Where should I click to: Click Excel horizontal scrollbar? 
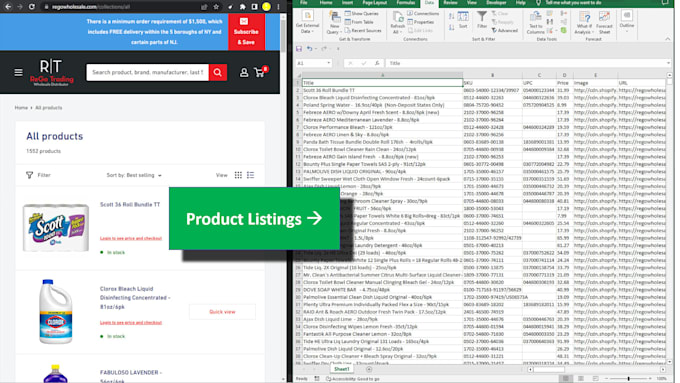pos(549,370)
